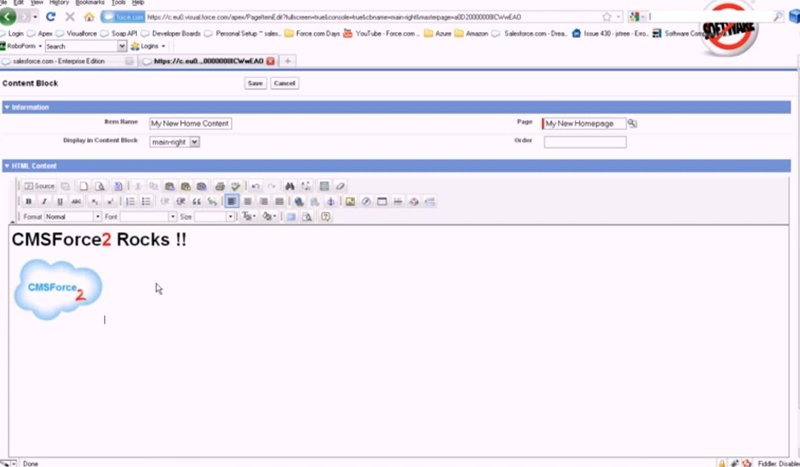This screenshot has height=467, width=800.
Task: Justify the text block
Action: [279, 202]
